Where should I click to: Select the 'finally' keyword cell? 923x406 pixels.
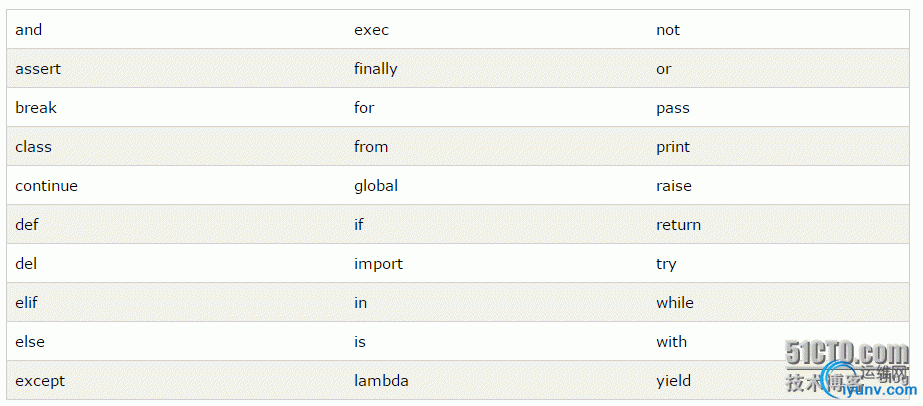376,69
